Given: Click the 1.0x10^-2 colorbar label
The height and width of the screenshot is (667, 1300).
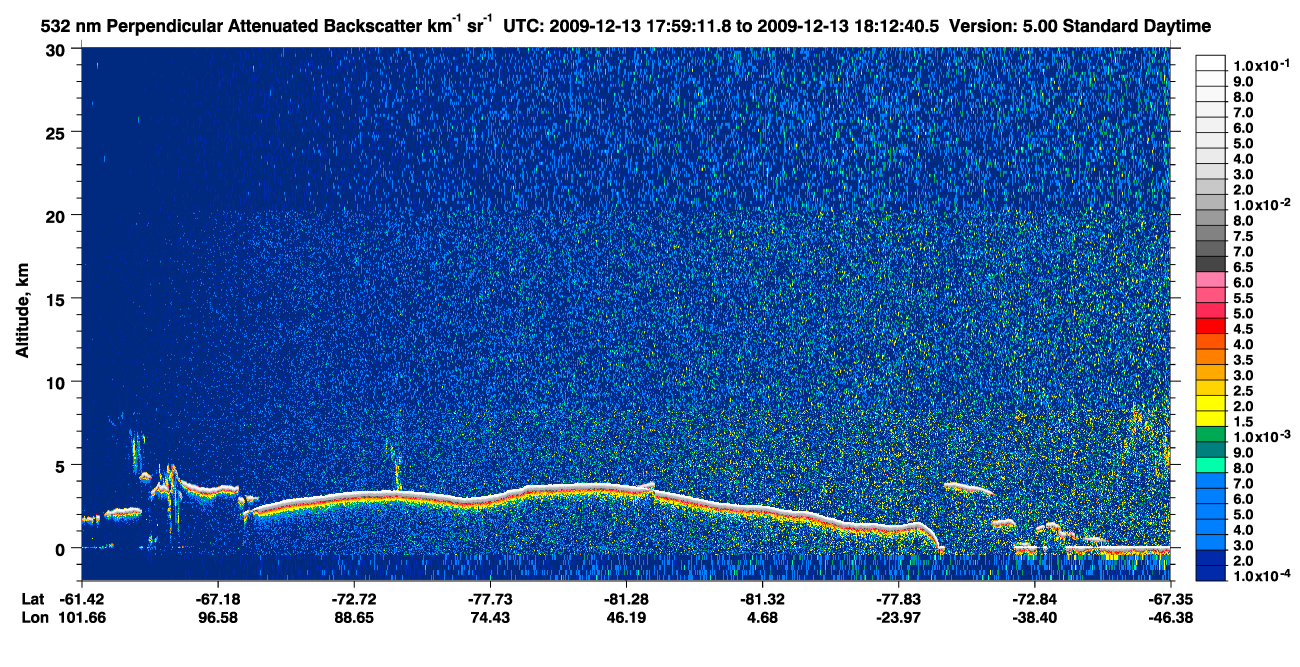Looking at the screenshot, I should (1259, 205).
